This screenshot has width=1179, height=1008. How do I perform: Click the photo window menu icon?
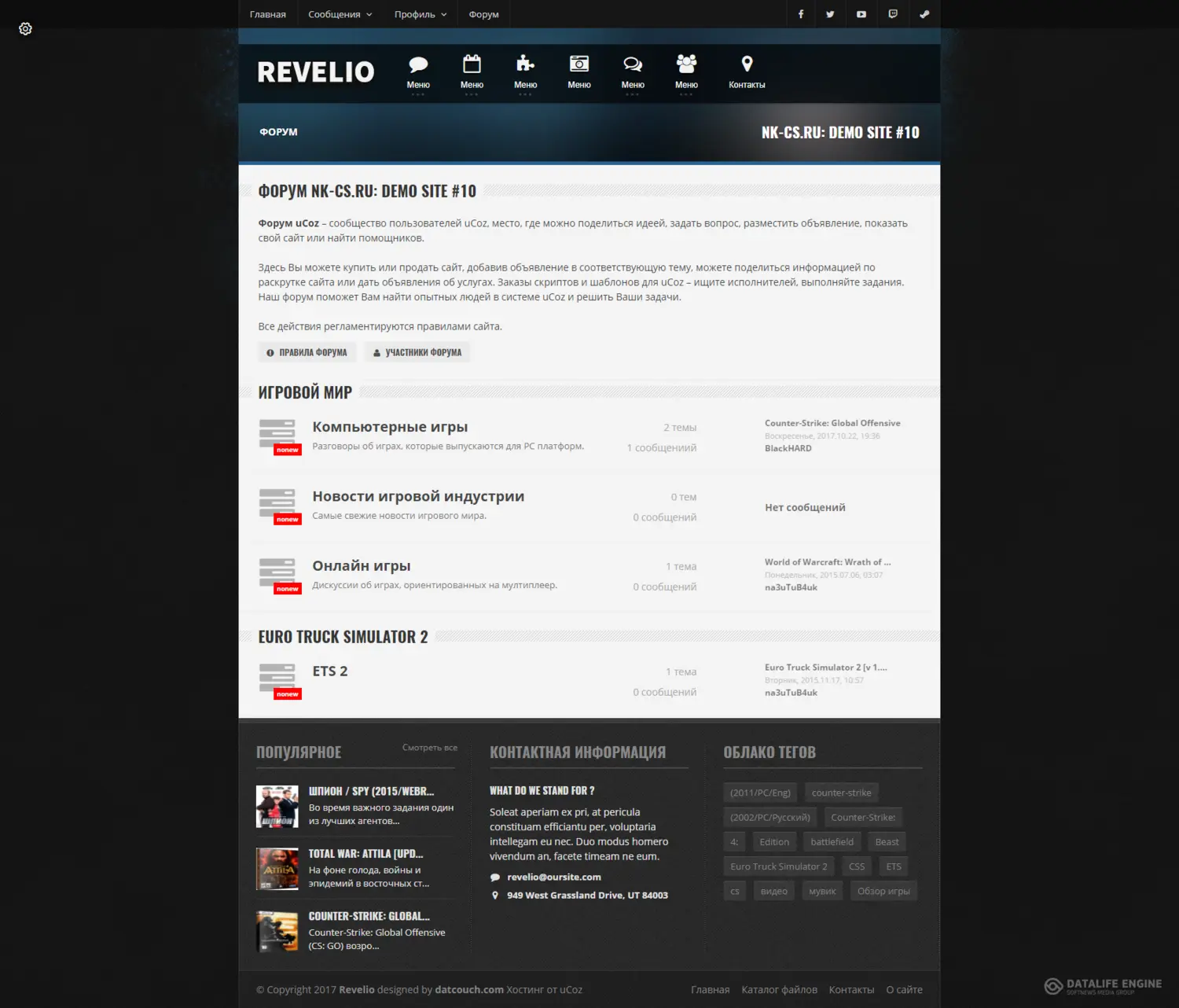[x=579, y=64]
